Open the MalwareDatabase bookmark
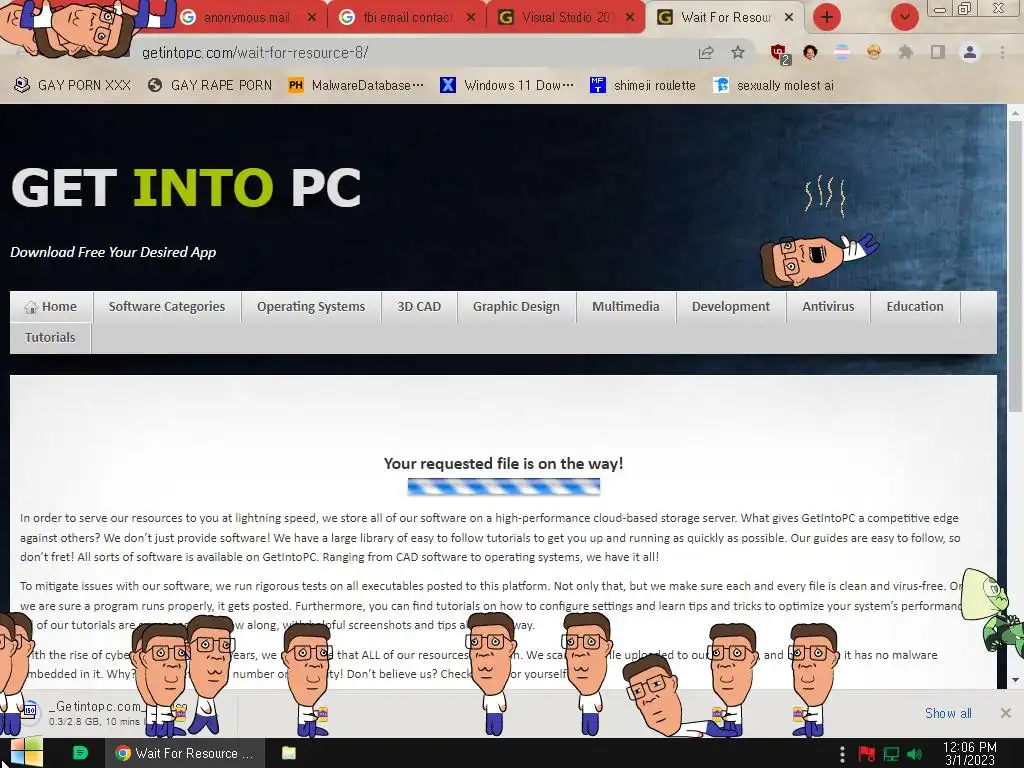The image size is (1024, 768). pyautogui.click(x=357, y=86)
